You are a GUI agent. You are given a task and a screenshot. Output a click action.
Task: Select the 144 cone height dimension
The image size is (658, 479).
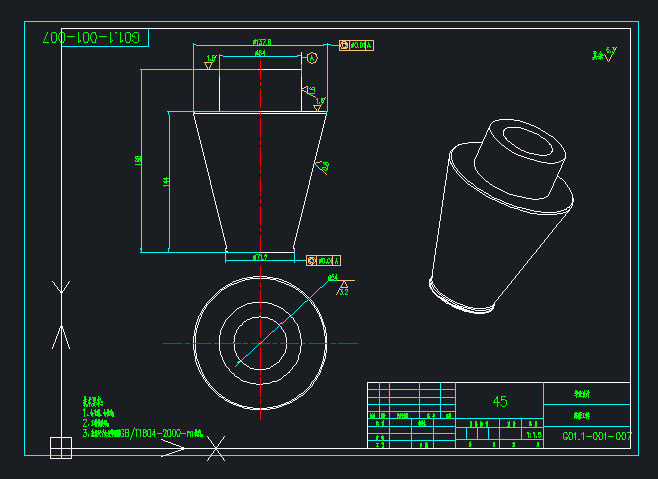tap(166, 182)
